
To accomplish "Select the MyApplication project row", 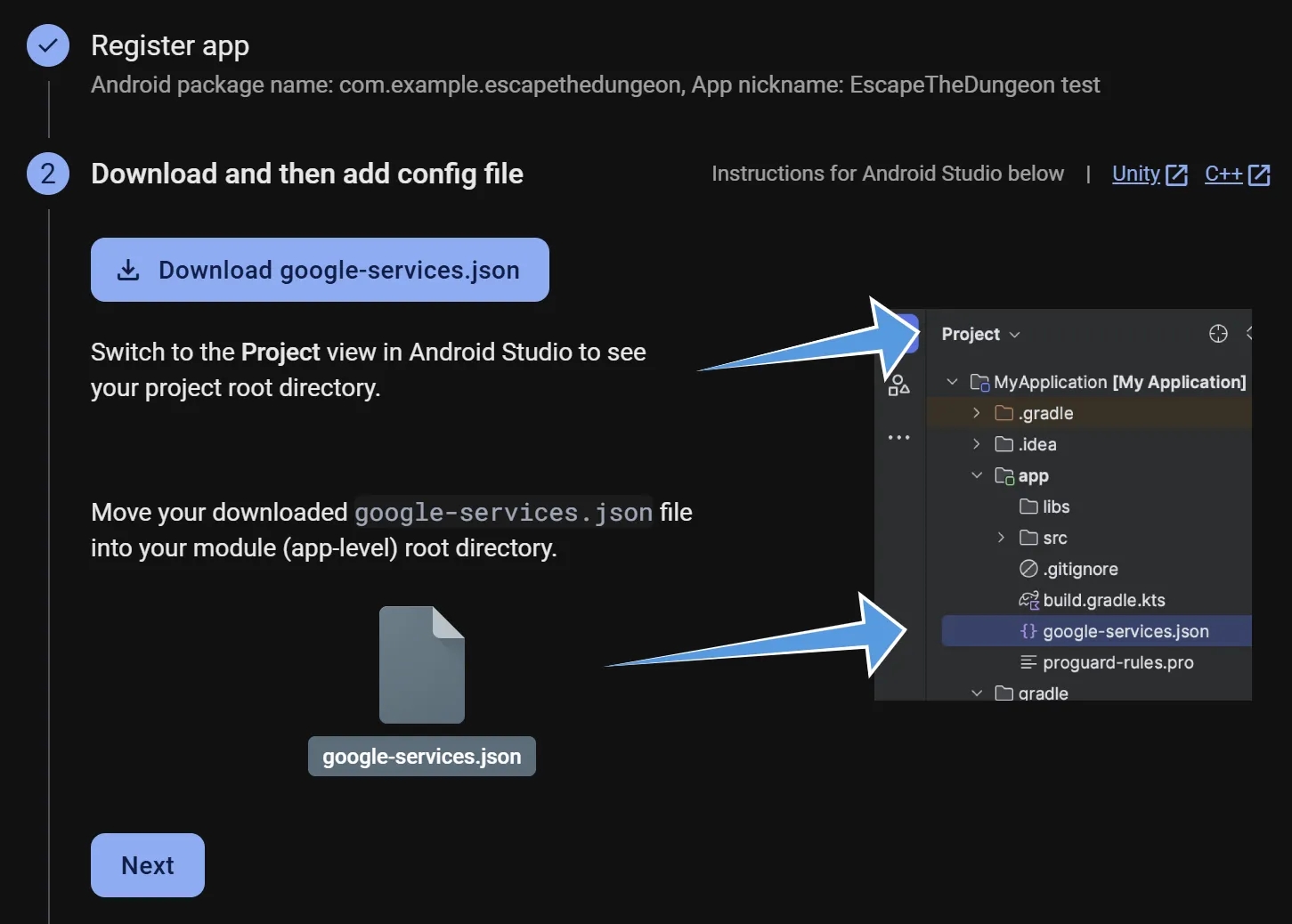I will (x=1090, y=382).
